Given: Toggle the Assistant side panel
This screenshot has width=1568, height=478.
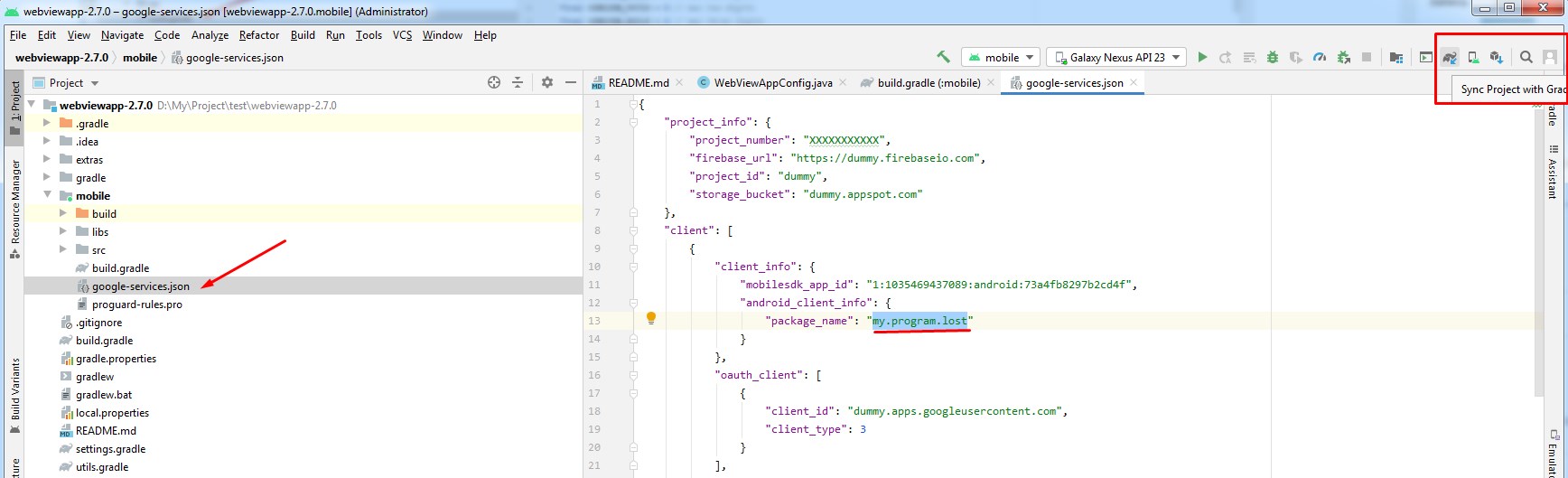Looking at the screenshot, I should (x=1553, y=171).
